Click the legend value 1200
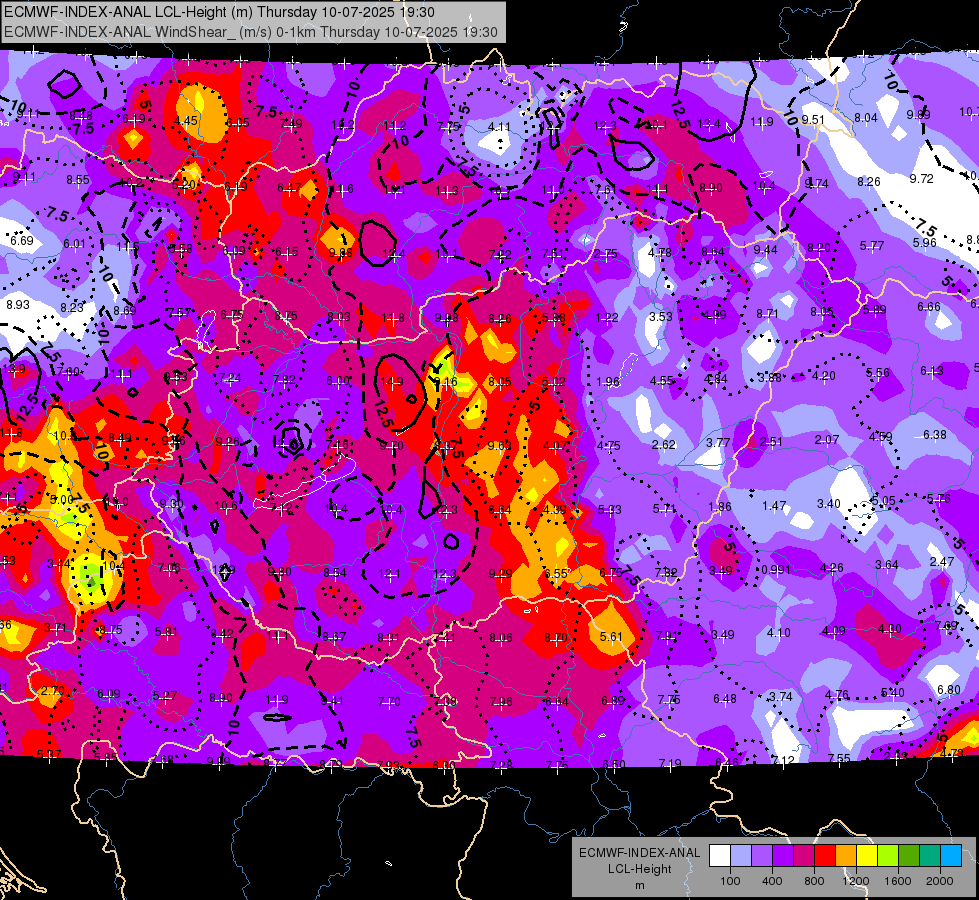This screenshot has width=979, height=900. (x=855, y=881)
